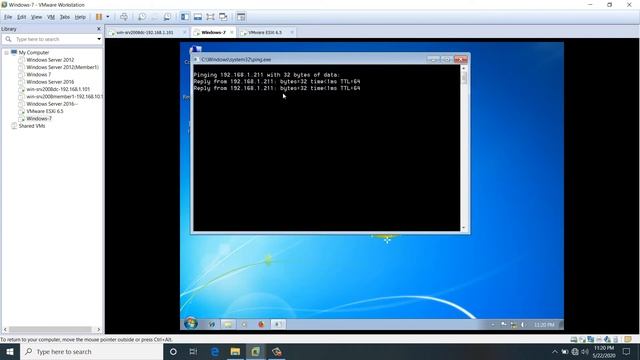Select Windows Server 2012 in the Library

50,60
